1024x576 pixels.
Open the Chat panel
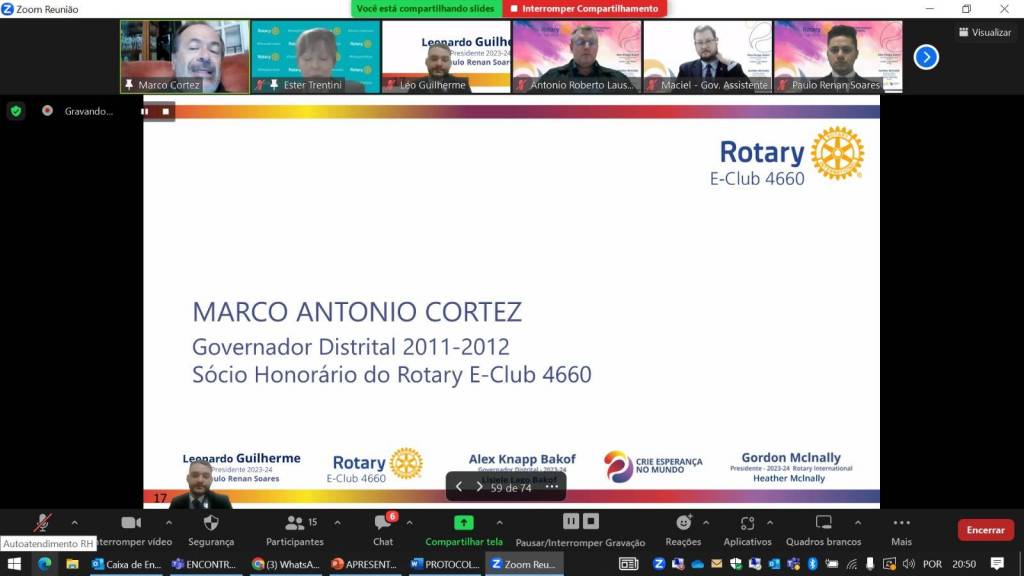point(383,523)
